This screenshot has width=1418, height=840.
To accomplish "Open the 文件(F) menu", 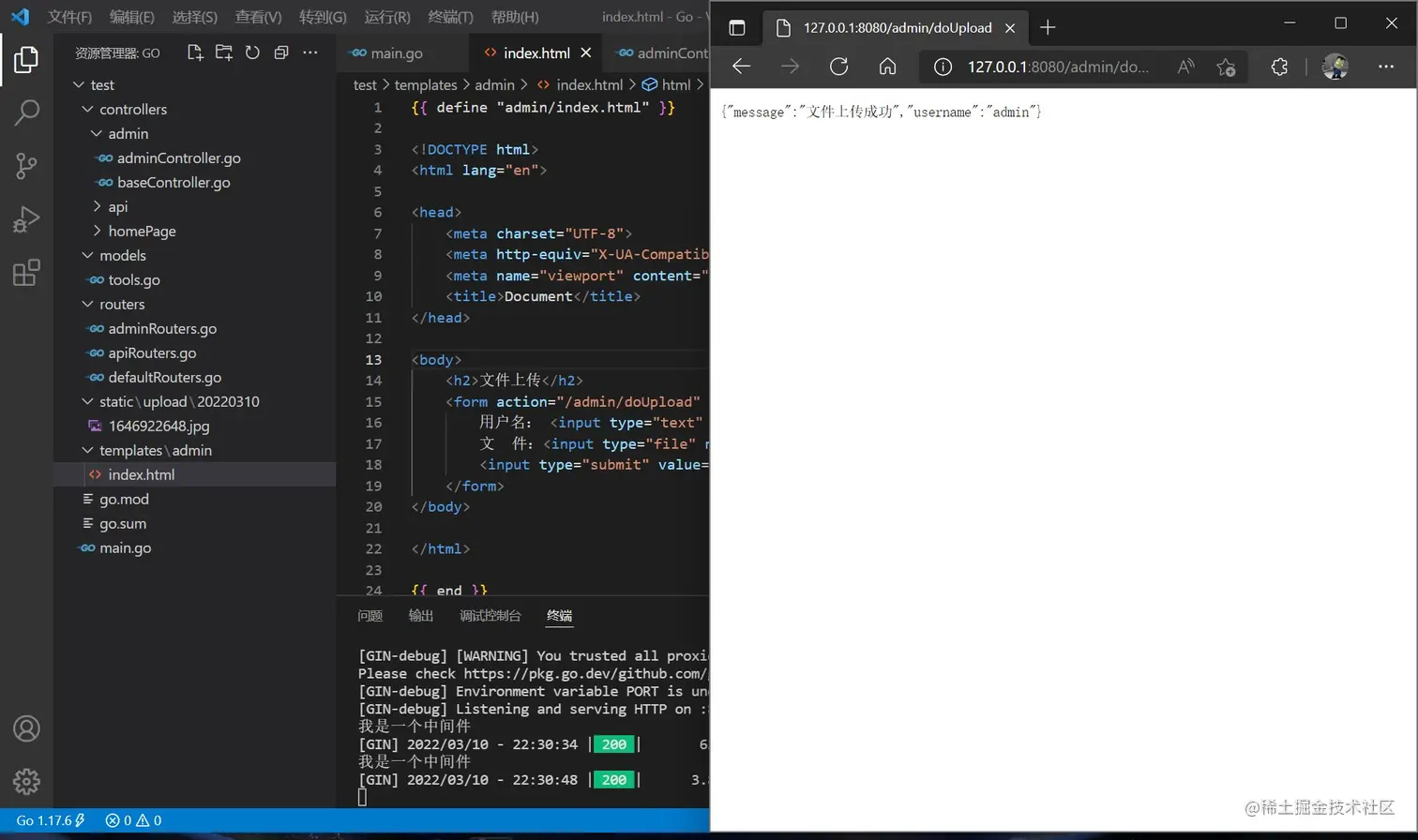I will click(x=69, y=17).
